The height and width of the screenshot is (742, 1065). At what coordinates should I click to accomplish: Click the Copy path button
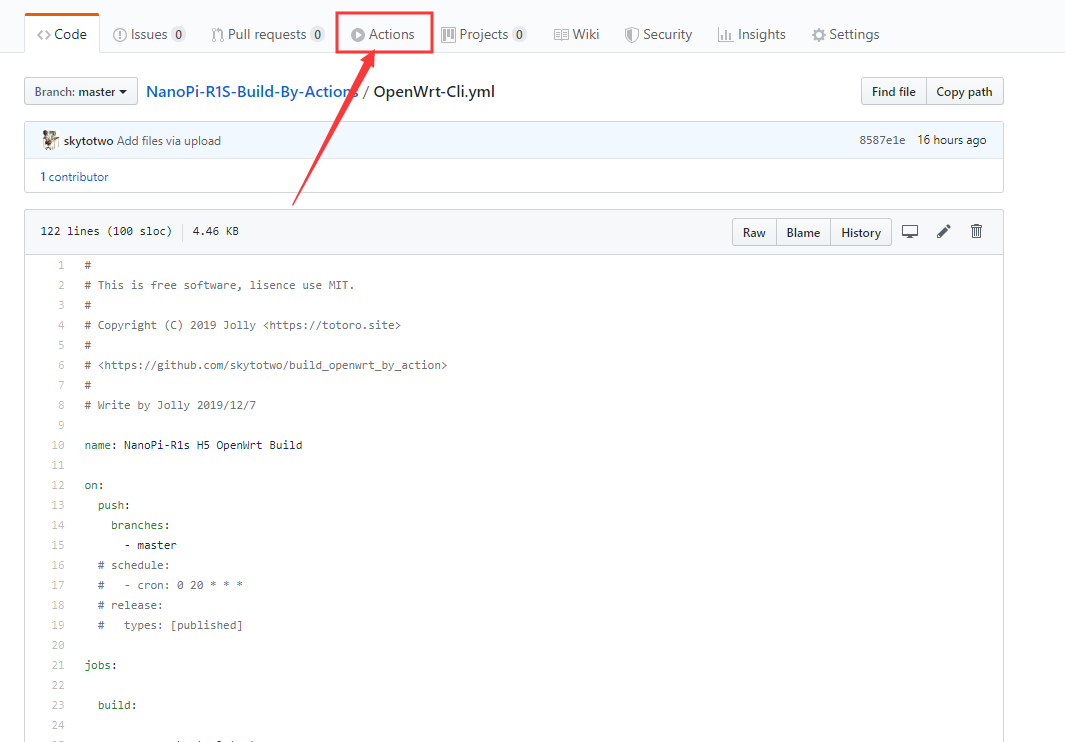click(x=964, y=91)
